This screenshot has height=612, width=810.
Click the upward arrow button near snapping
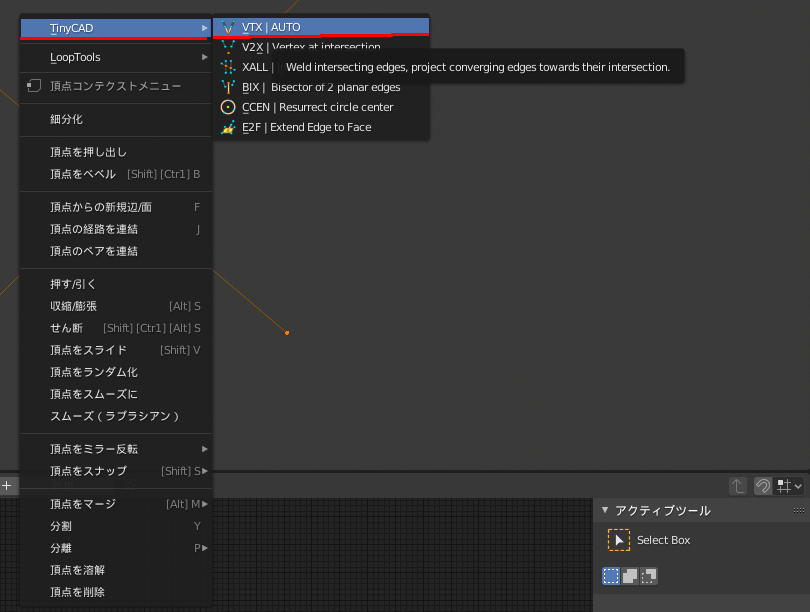738,486
